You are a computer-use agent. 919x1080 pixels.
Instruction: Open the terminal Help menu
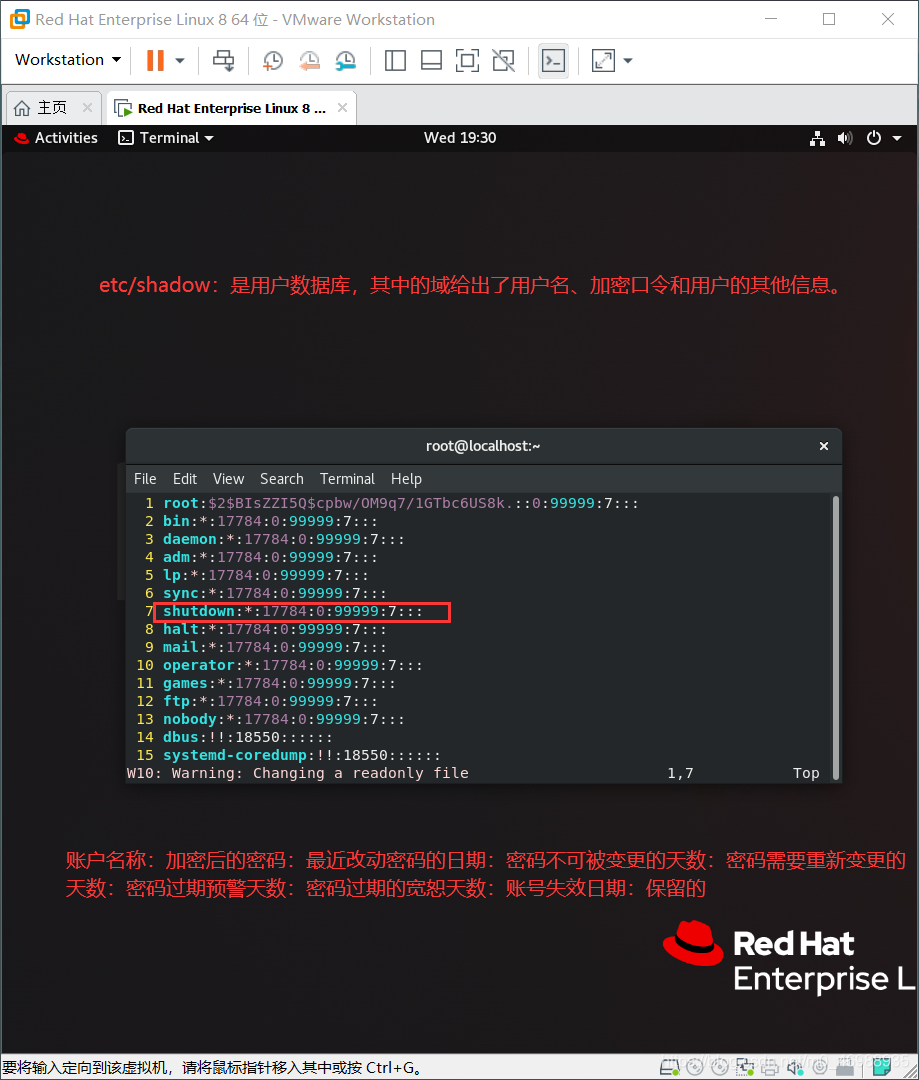pos(406,479)
